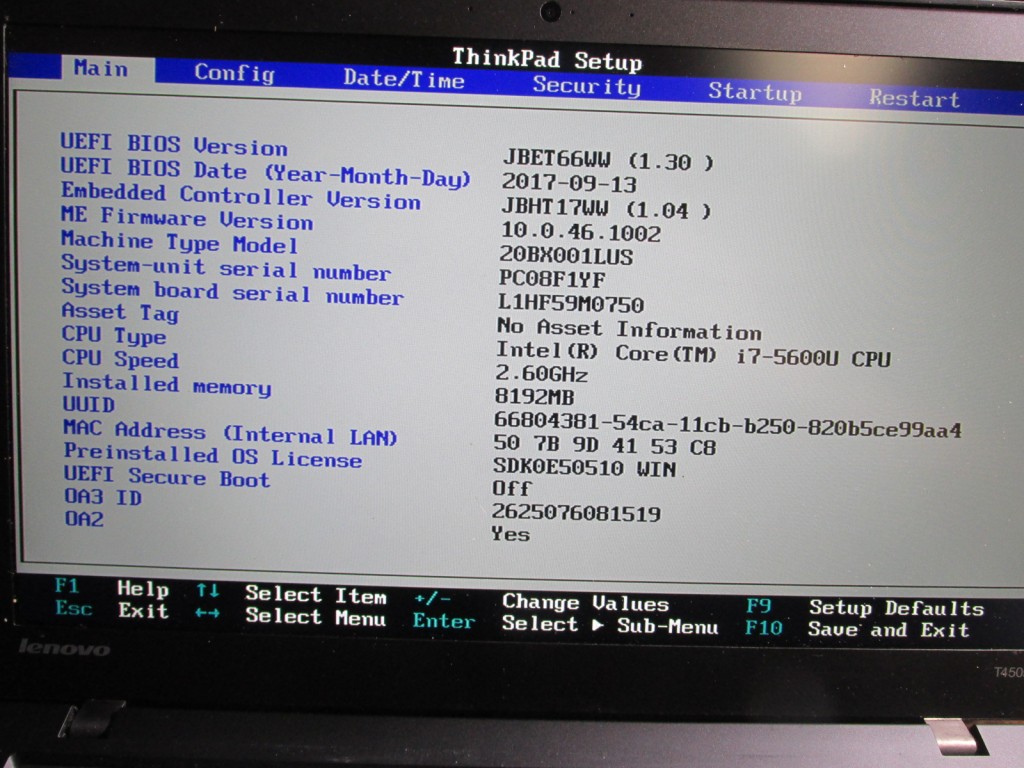Click System board serial number label
1024x768 pixels.
click(232, 291)
